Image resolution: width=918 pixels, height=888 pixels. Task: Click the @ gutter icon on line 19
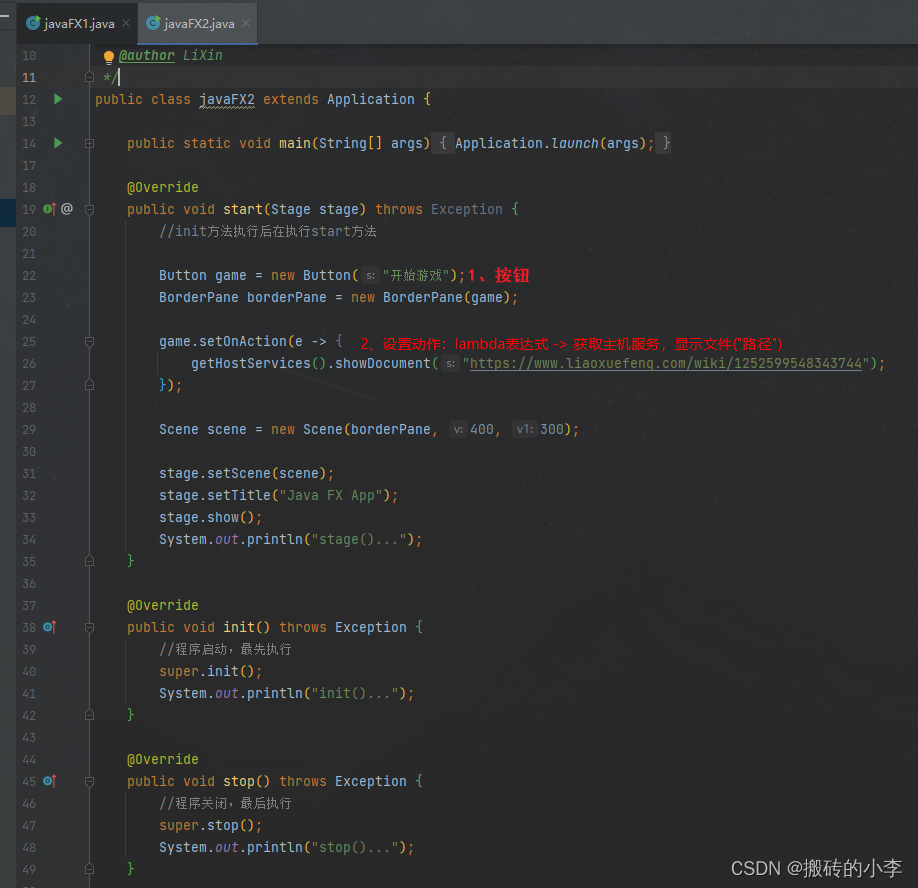[x=67, y=208]
